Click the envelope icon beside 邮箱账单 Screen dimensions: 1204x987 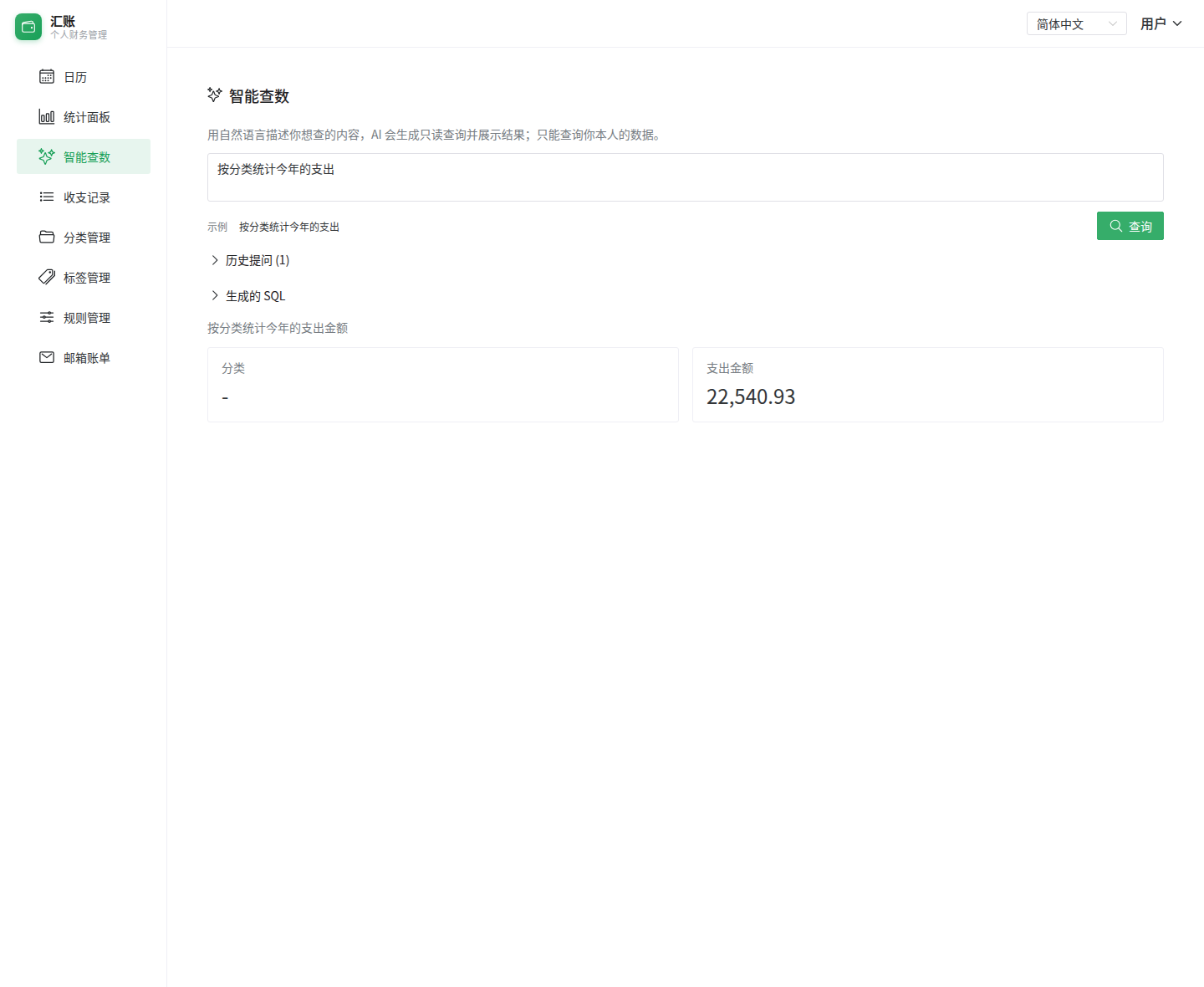click(47, 358)
